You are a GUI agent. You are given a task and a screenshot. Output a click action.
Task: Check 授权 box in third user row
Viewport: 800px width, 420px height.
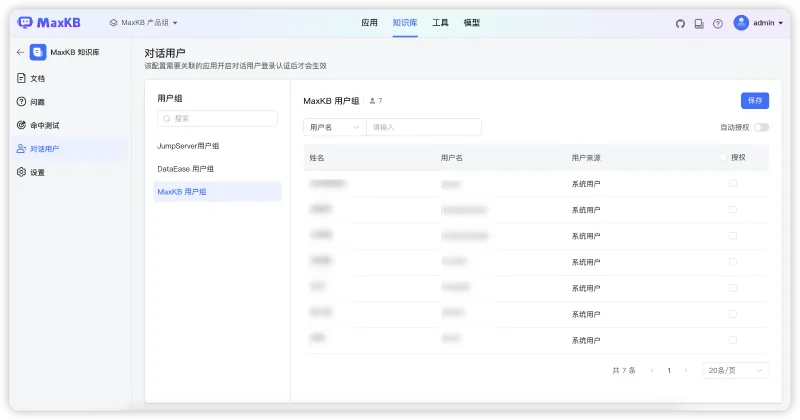733,235
